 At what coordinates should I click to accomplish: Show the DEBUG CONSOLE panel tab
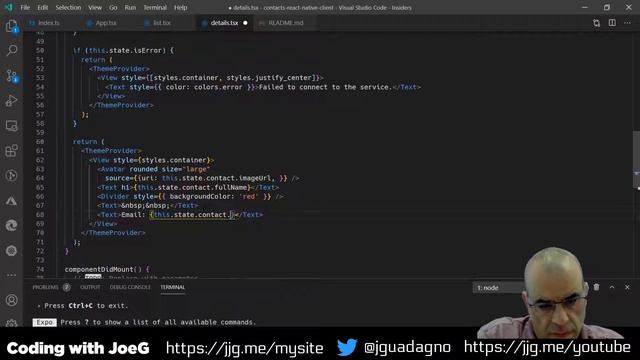click(x=130, y=287)
